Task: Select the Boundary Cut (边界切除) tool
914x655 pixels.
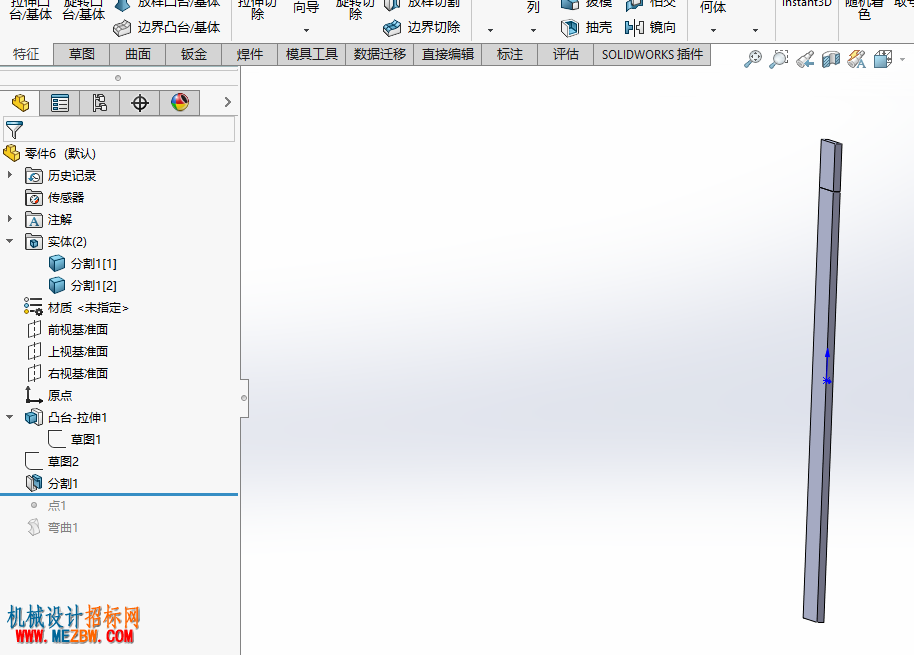Action: coord(421,27)
